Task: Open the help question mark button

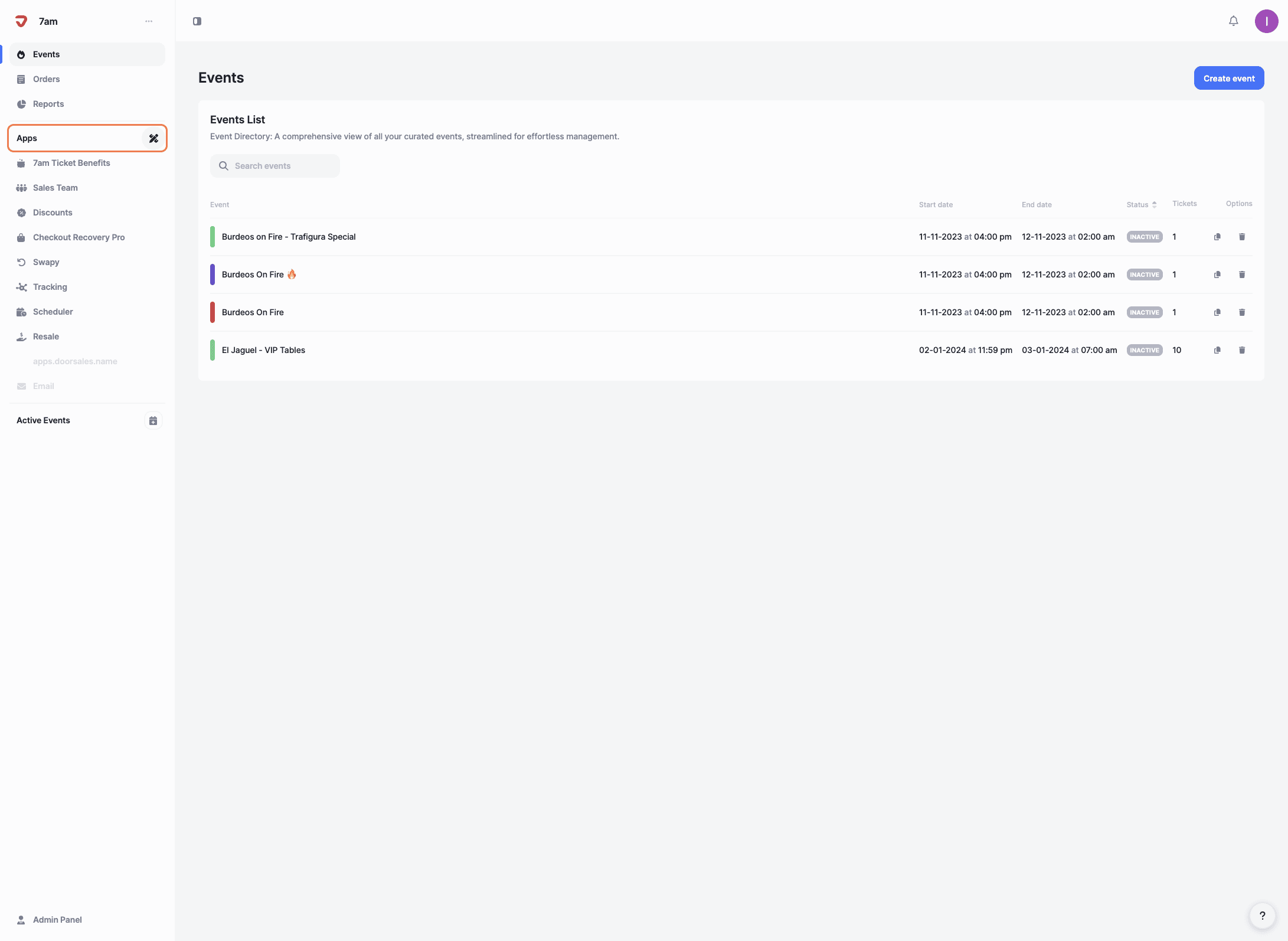Action: [x=1262, y=916]
